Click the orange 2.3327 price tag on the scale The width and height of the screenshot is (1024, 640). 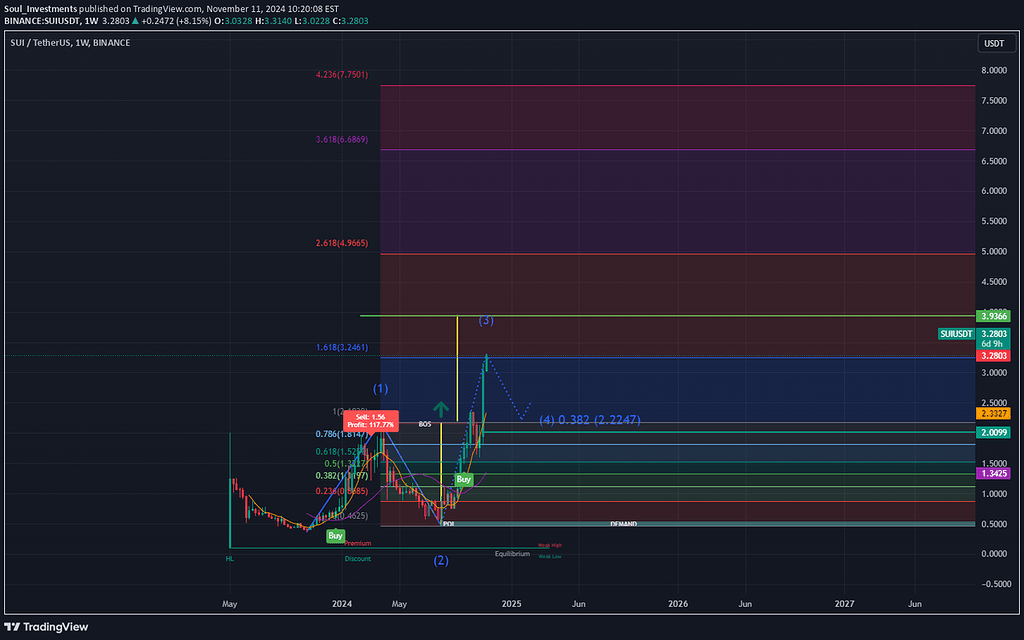(993, 412)
